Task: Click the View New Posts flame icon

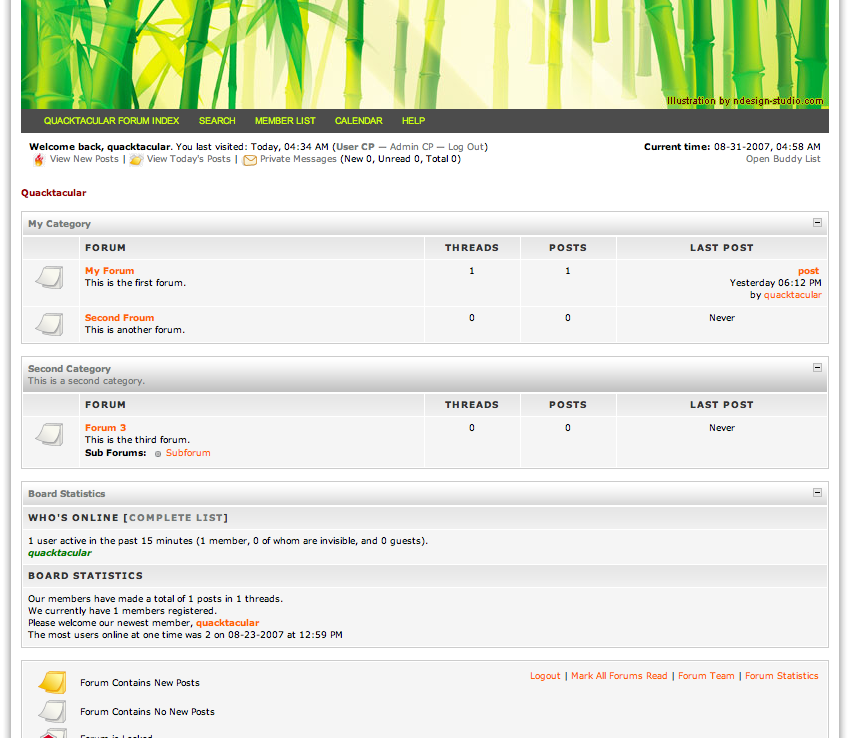Action: click(x=39, y=160)
